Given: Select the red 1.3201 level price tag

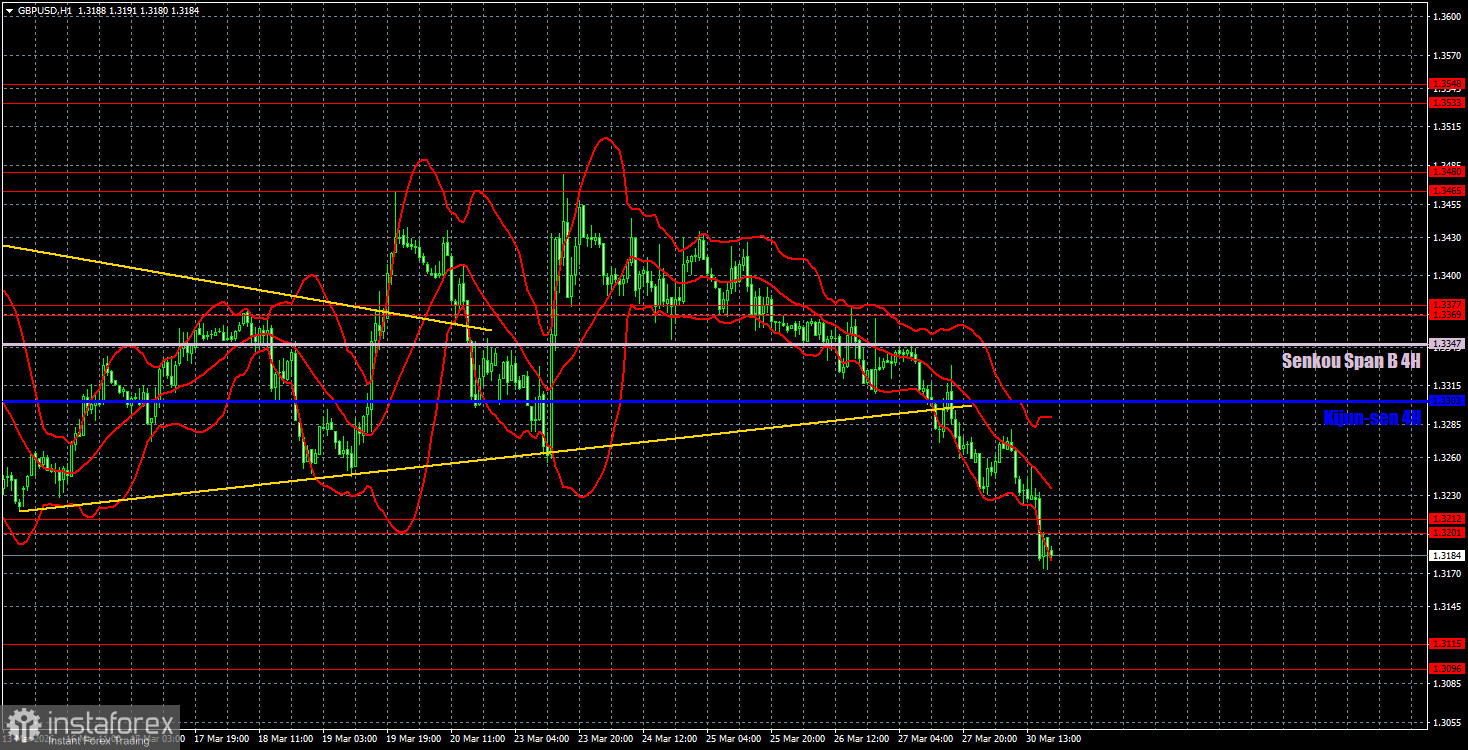Looking at the screenshot, I should tap(1447, 532).
